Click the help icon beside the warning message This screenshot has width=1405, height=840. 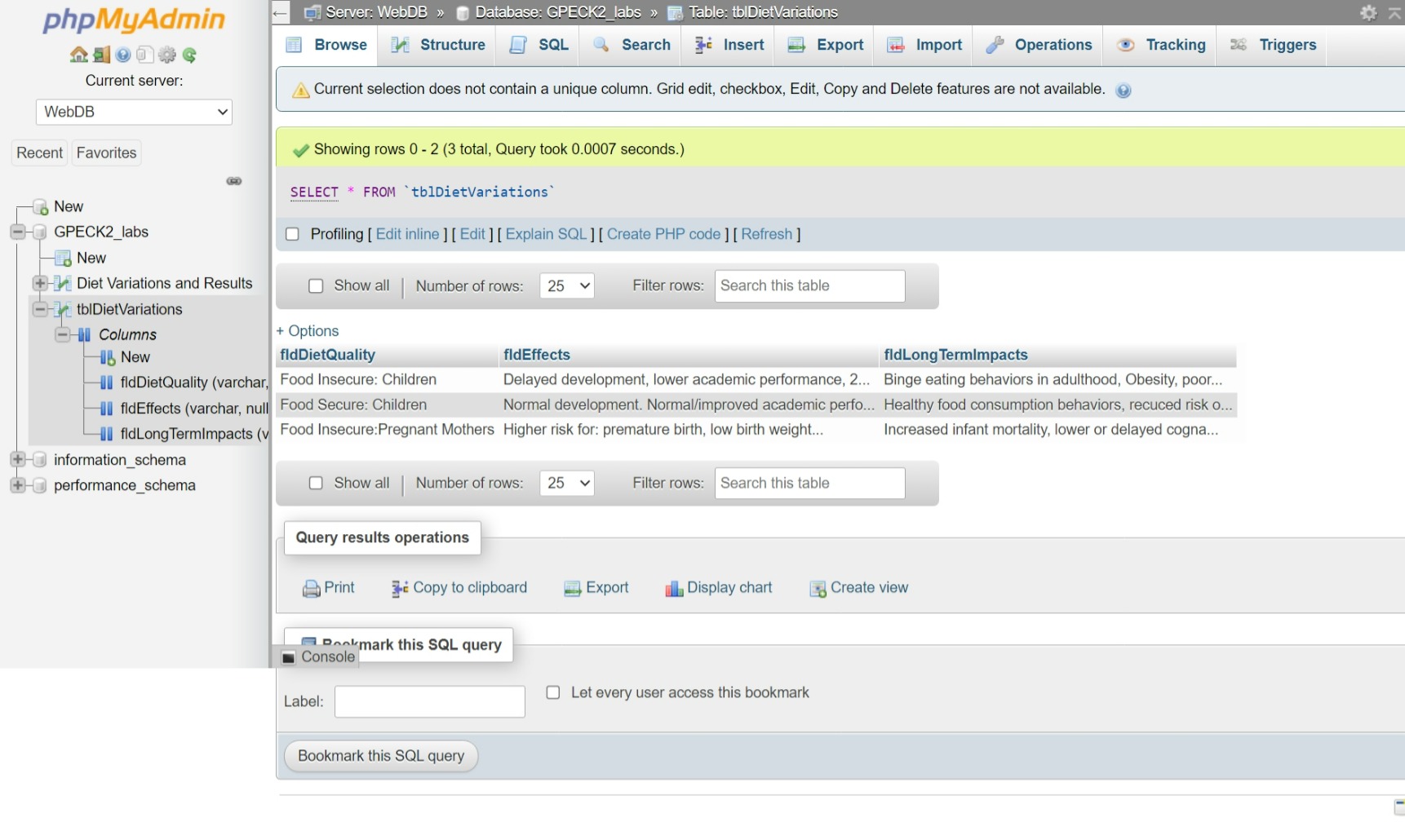tap(1124, 91)
